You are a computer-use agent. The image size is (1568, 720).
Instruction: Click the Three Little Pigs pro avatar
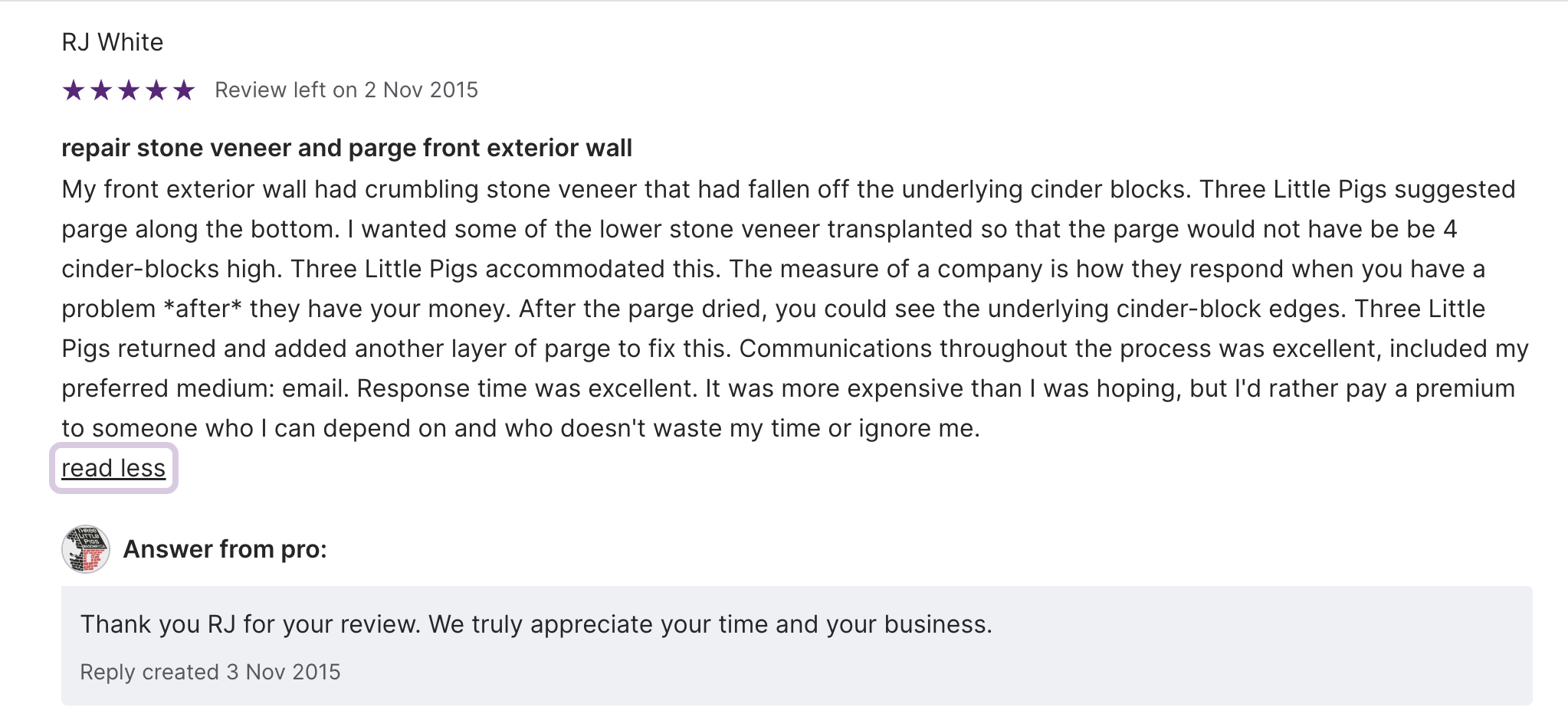point(86,549)
